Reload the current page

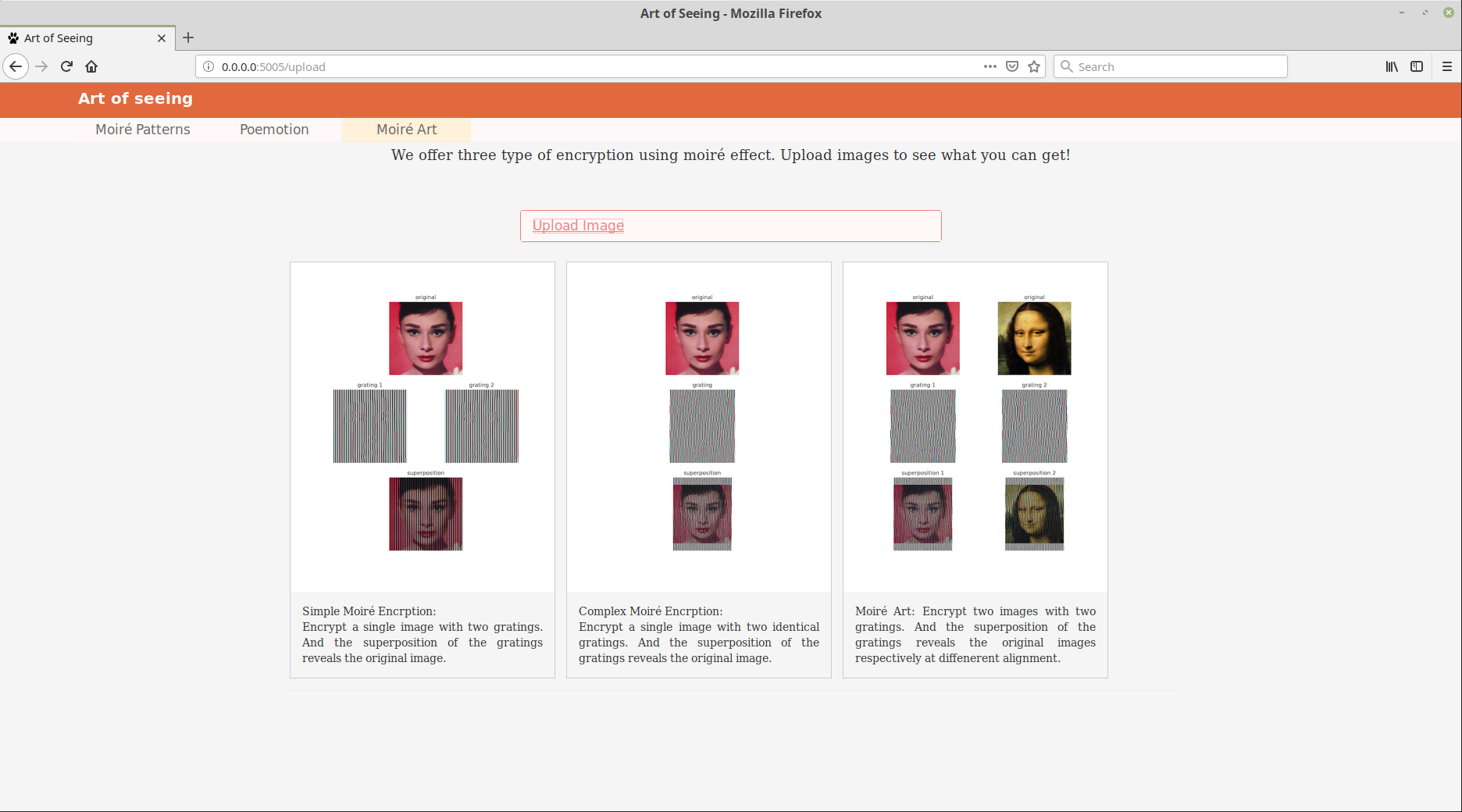coord(67,66)
